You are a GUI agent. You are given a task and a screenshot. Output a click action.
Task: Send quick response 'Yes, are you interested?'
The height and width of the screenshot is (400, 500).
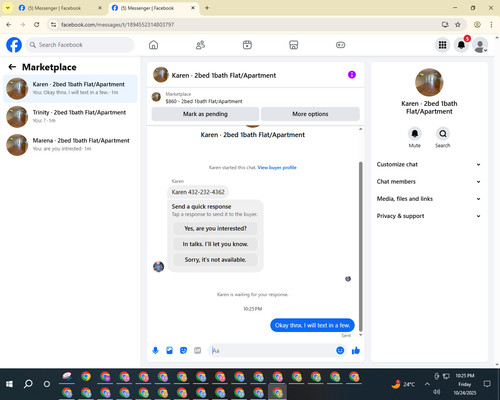[215, 228]
